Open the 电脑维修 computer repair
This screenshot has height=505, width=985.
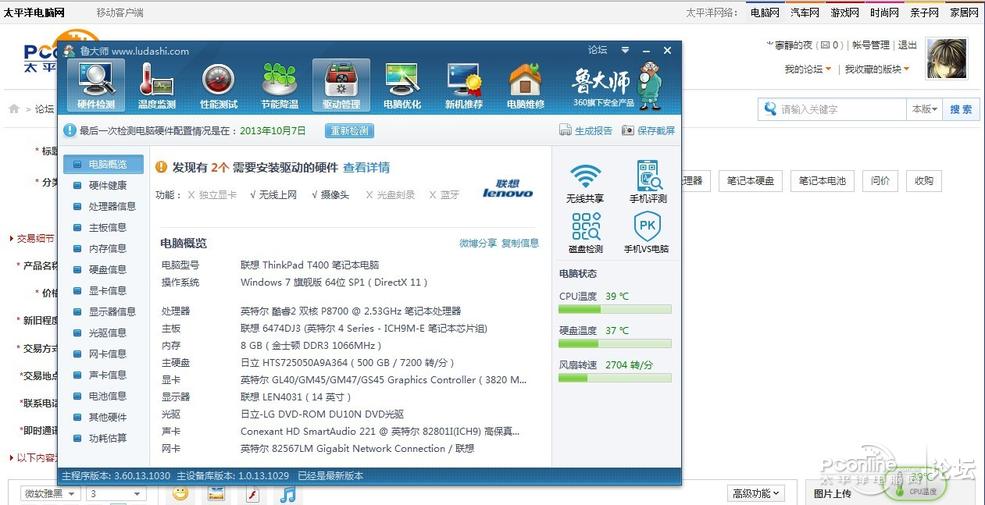[x=525, y=85]
